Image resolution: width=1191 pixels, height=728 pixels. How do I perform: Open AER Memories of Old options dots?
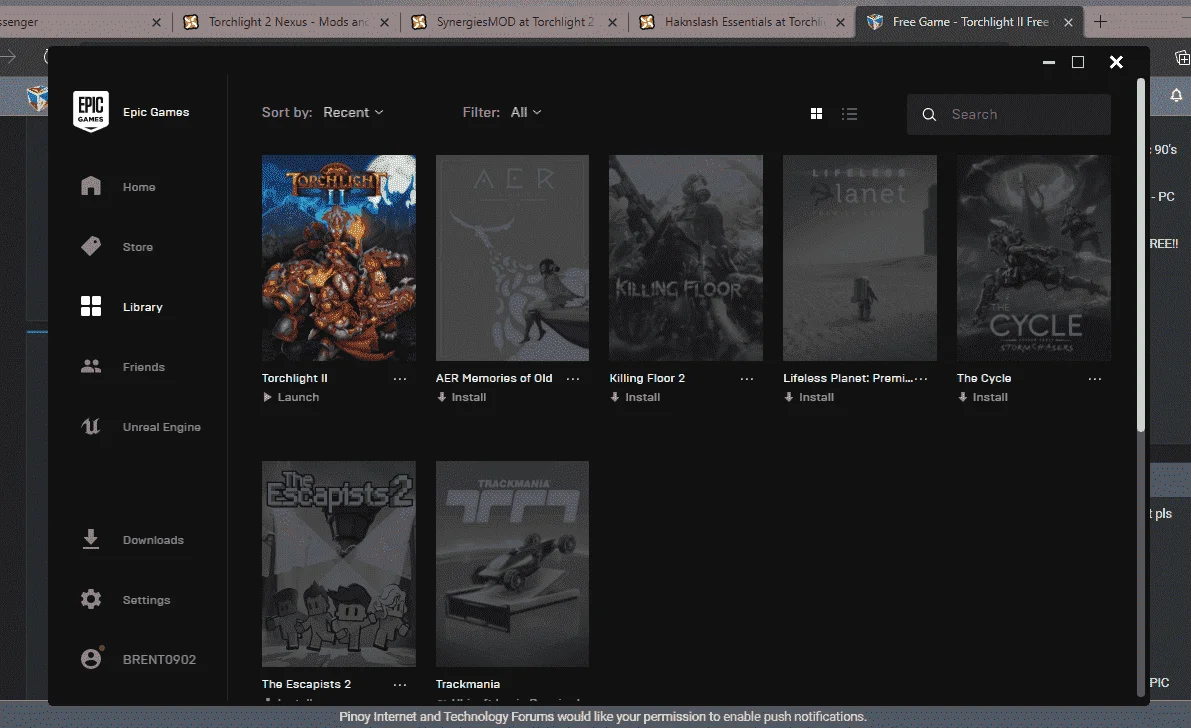coord(573,378)
